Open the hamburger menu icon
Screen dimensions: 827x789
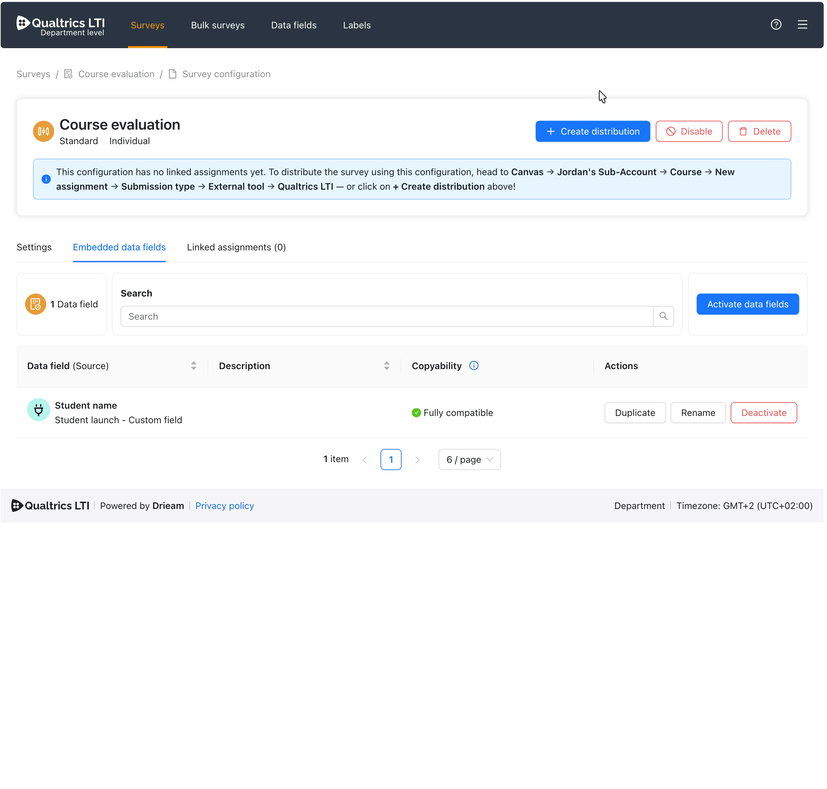pyautogui.click(x=802, y=25)
